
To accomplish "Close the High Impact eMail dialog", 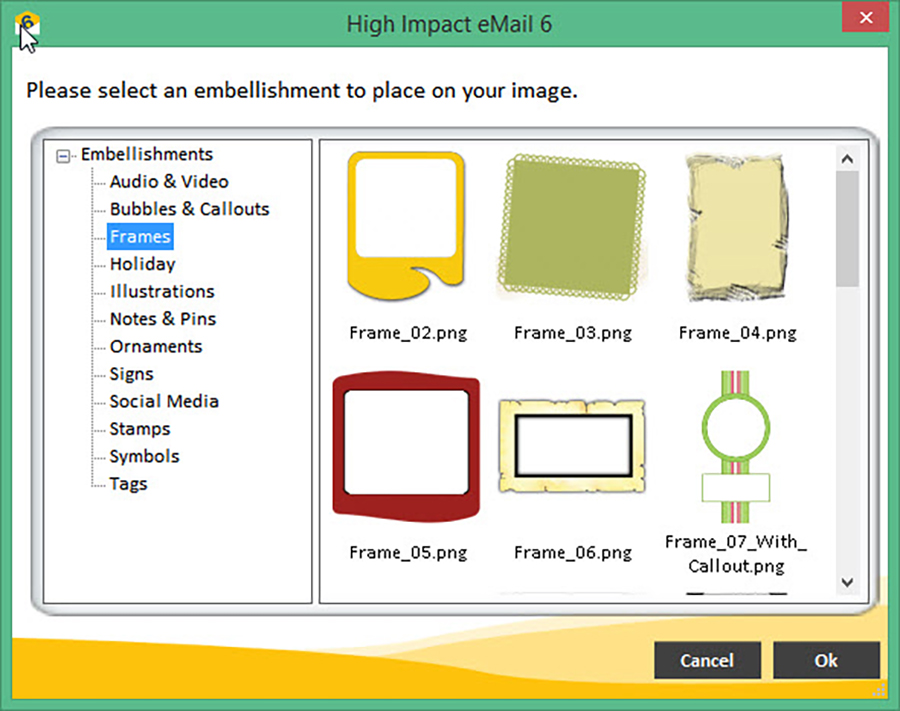I will 866,18.
